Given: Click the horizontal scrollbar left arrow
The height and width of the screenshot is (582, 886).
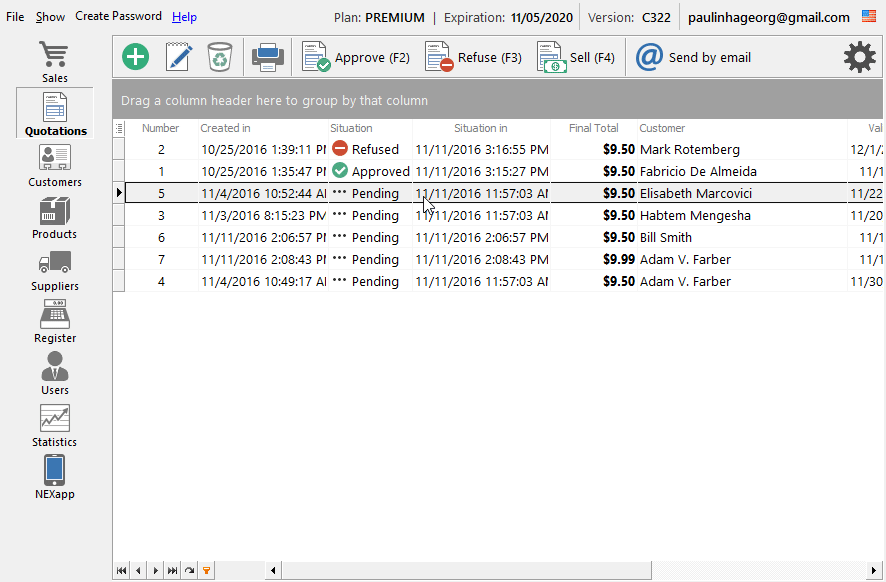Looking at the screenshot, I should click(x=273, y=570).
